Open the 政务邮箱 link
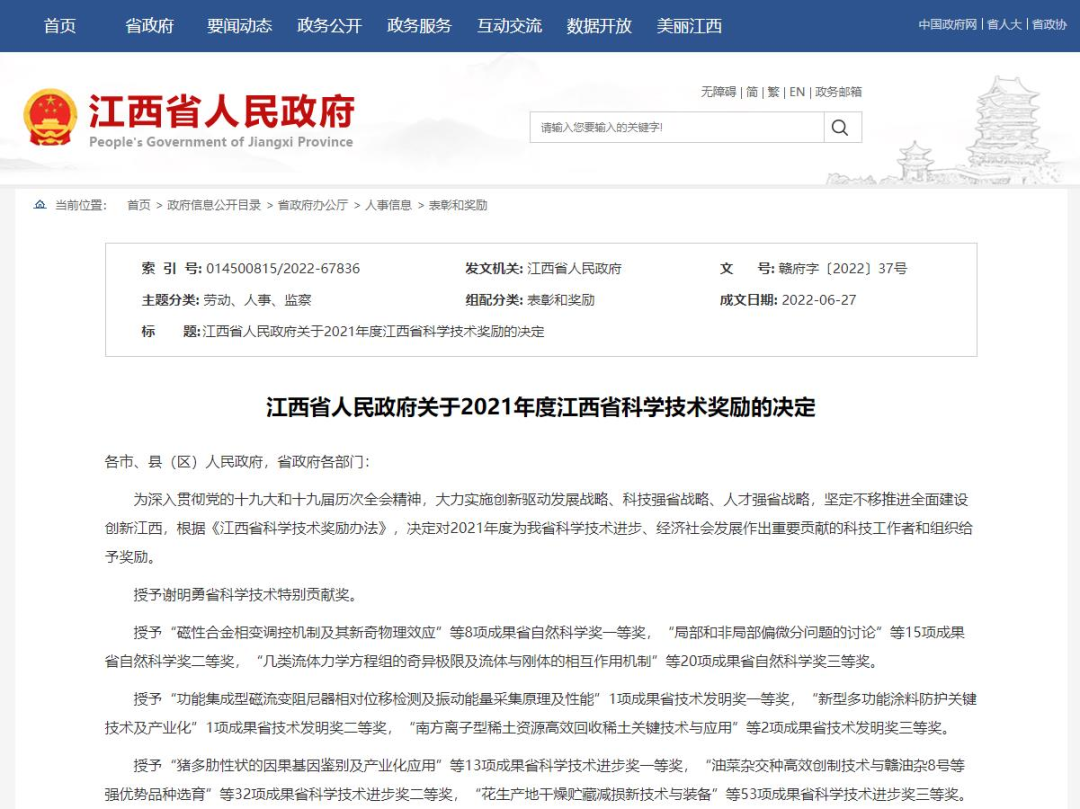The height and width of the screenshot is (809, 1080). 838,92
